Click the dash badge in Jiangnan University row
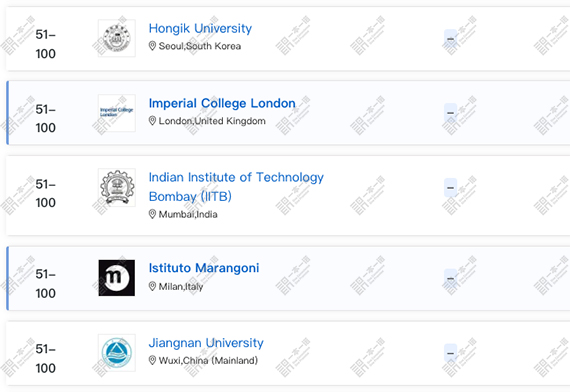 (x=450, y=353)
